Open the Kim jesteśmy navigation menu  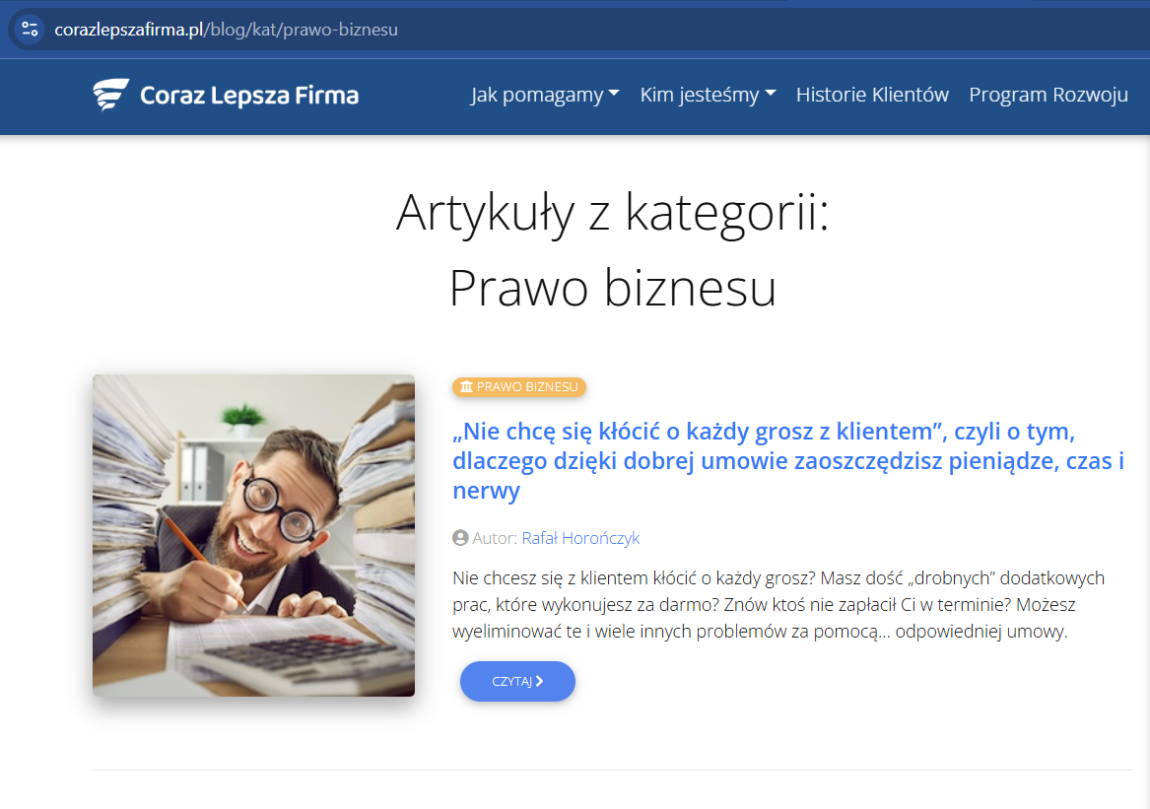[699, 95]
